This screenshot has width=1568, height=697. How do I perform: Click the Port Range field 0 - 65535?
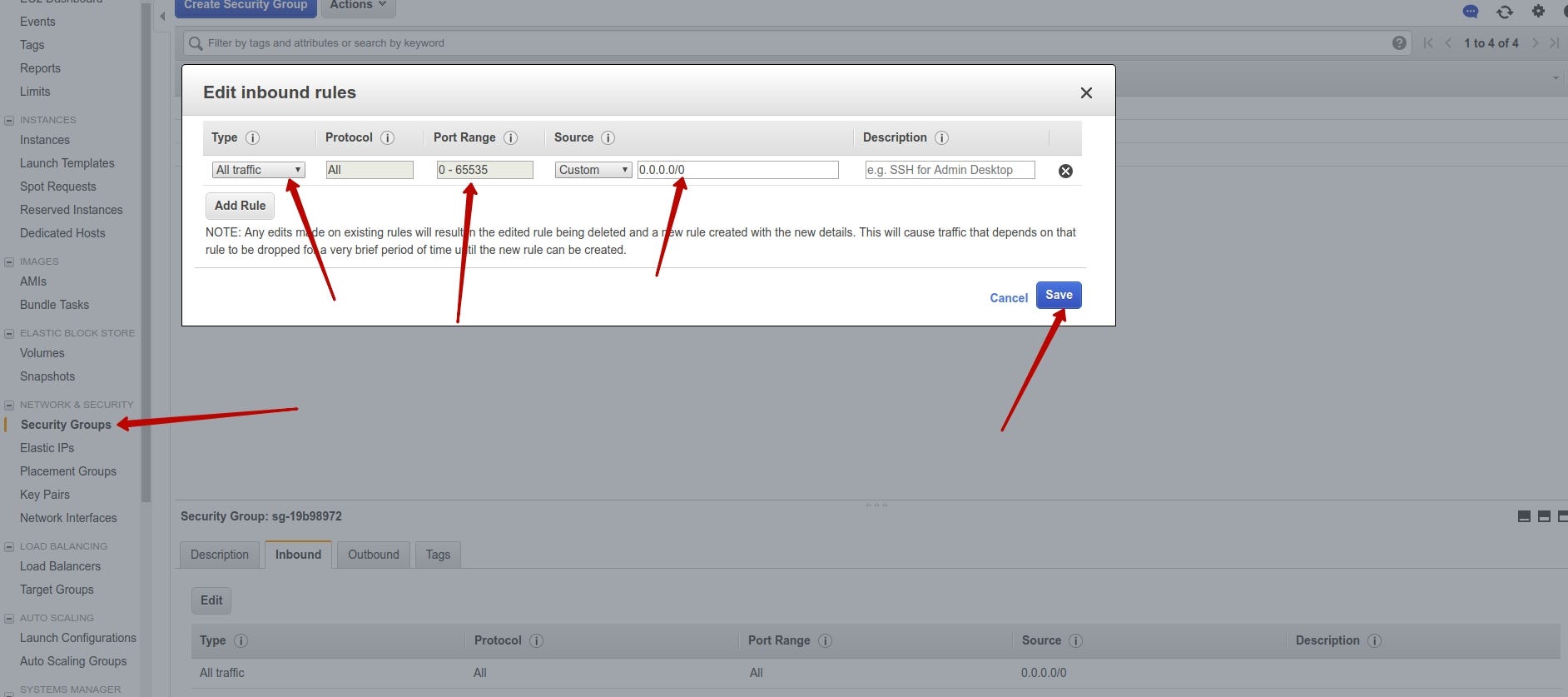484,170
